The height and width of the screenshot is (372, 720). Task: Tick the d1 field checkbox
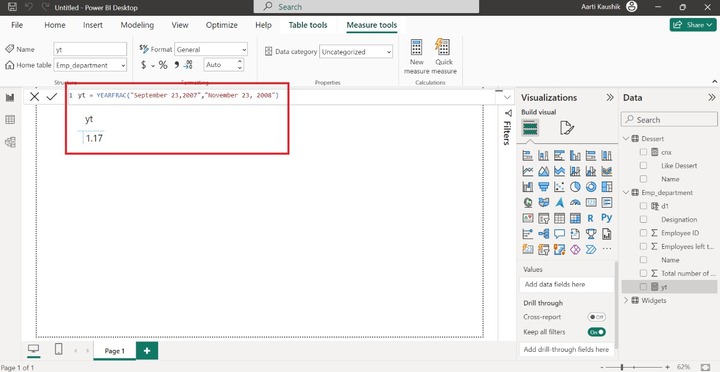[x=643, y=206]
